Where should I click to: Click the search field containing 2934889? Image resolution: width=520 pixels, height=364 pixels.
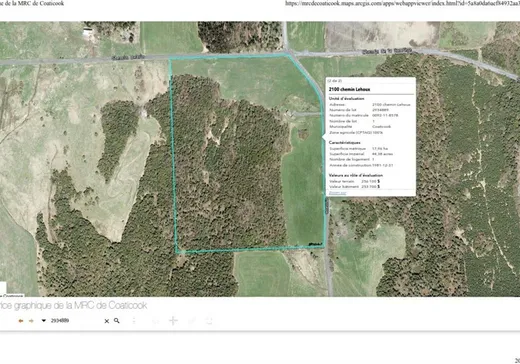pos(76,321)
